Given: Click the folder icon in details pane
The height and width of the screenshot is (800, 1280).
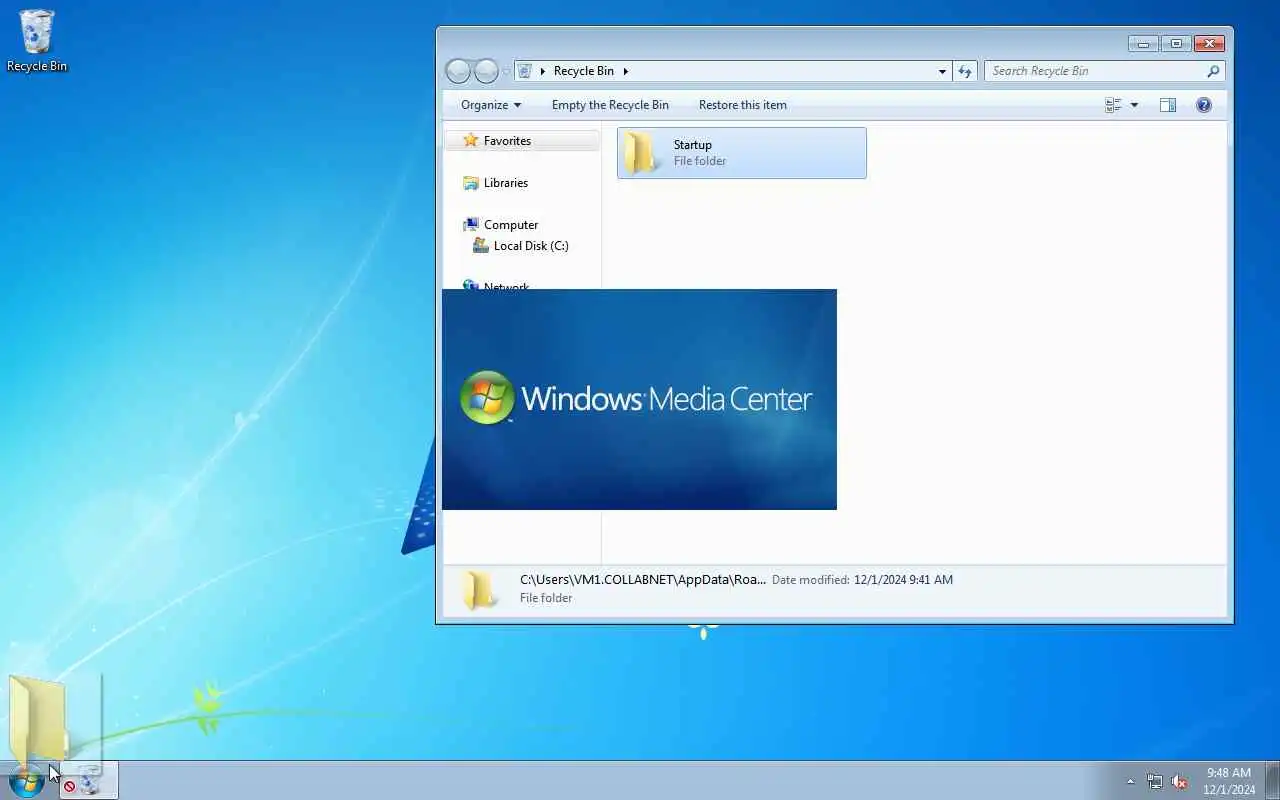Looking at the screenshot, I should click(478, 590).
